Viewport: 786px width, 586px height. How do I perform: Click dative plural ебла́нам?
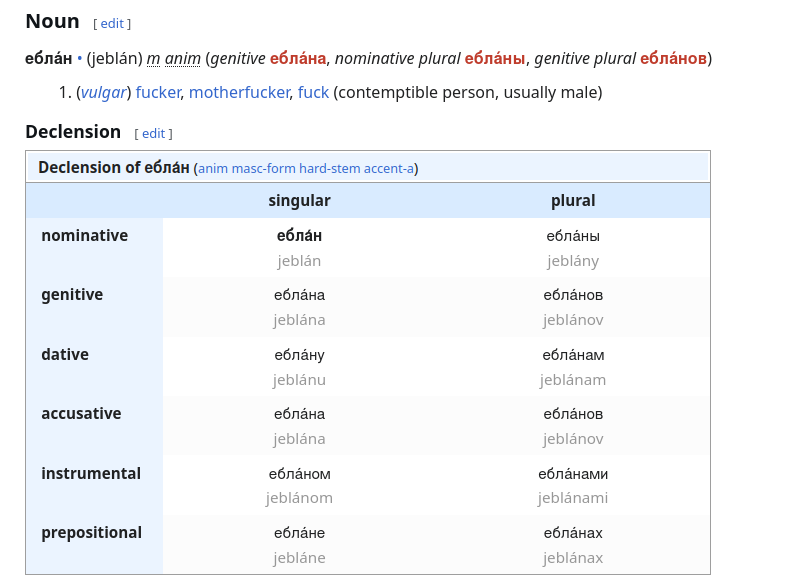[573, 355]
